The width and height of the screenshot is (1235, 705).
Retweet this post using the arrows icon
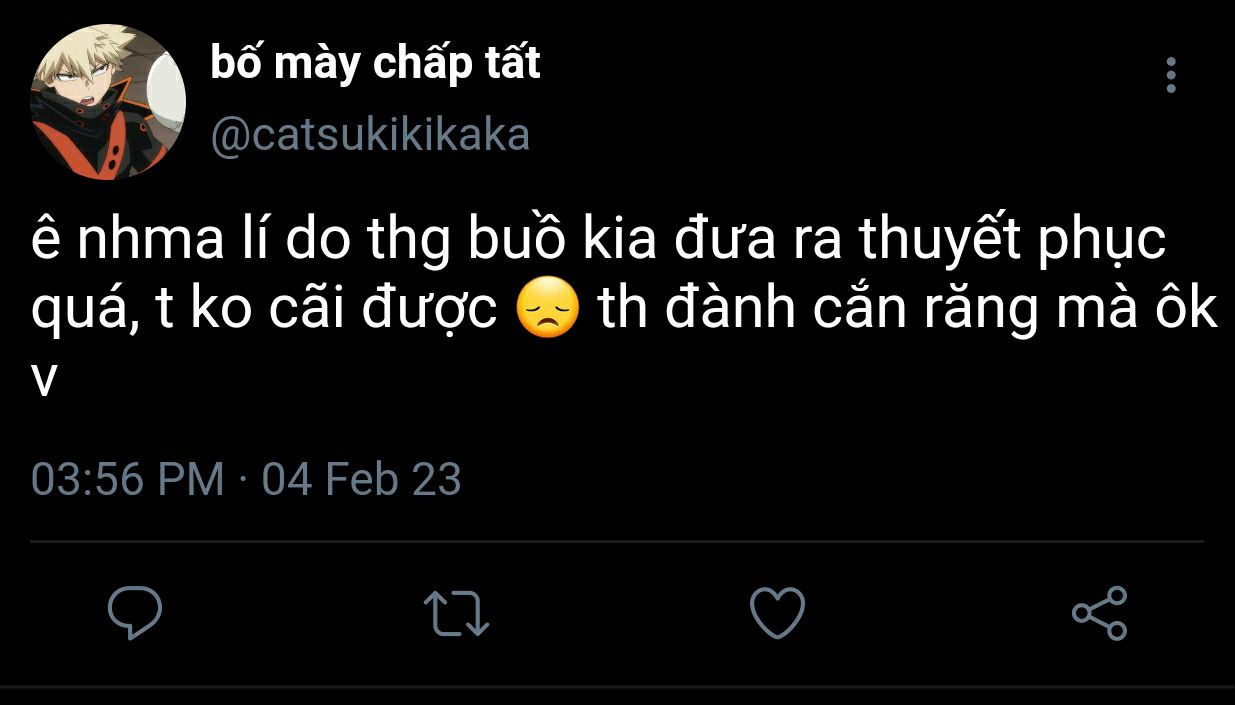pos(456,612)
